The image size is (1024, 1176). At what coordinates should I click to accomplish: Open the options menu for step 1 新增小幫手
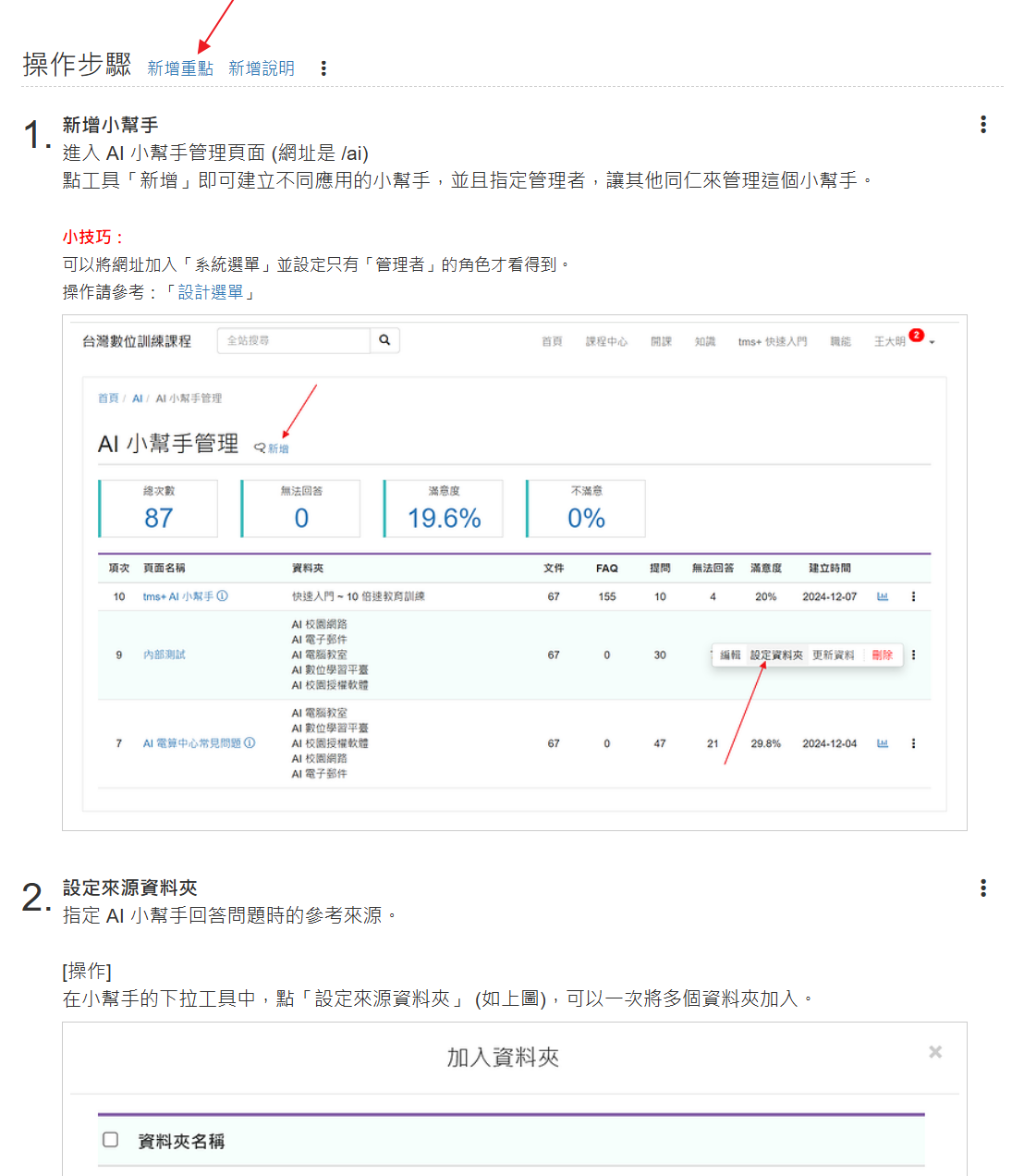coord(983,125)
